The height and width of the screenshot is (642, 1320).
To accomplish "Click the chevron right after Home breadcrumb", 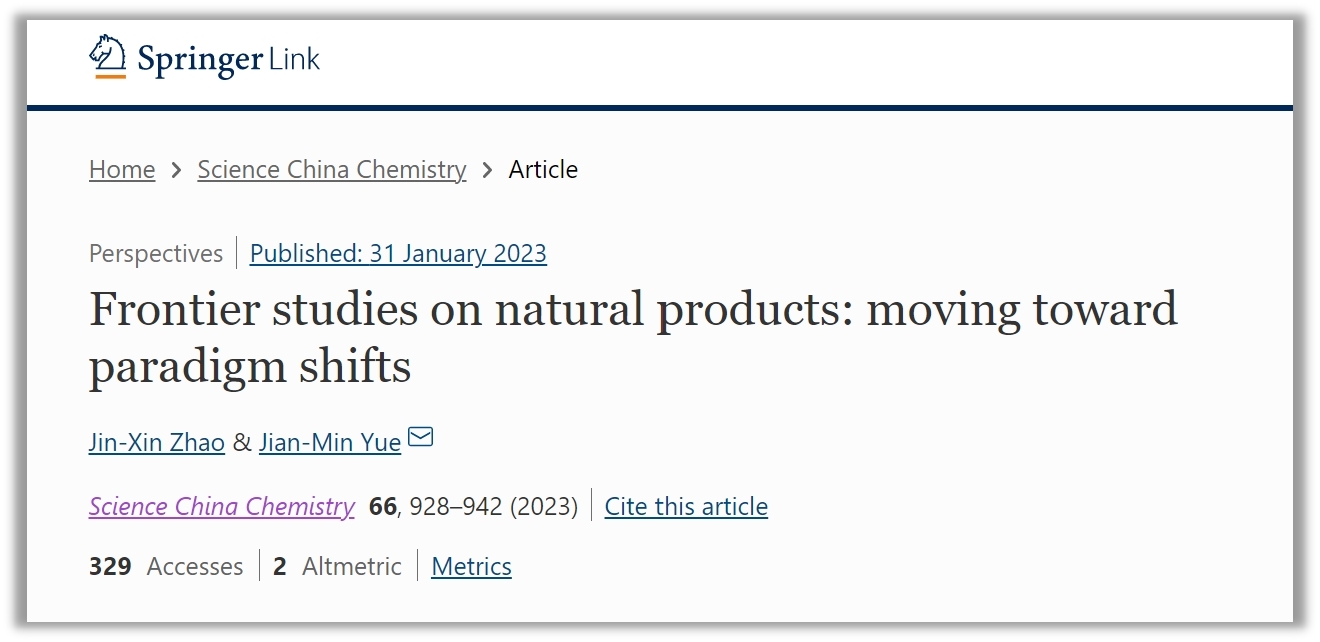I will point(176,170).
